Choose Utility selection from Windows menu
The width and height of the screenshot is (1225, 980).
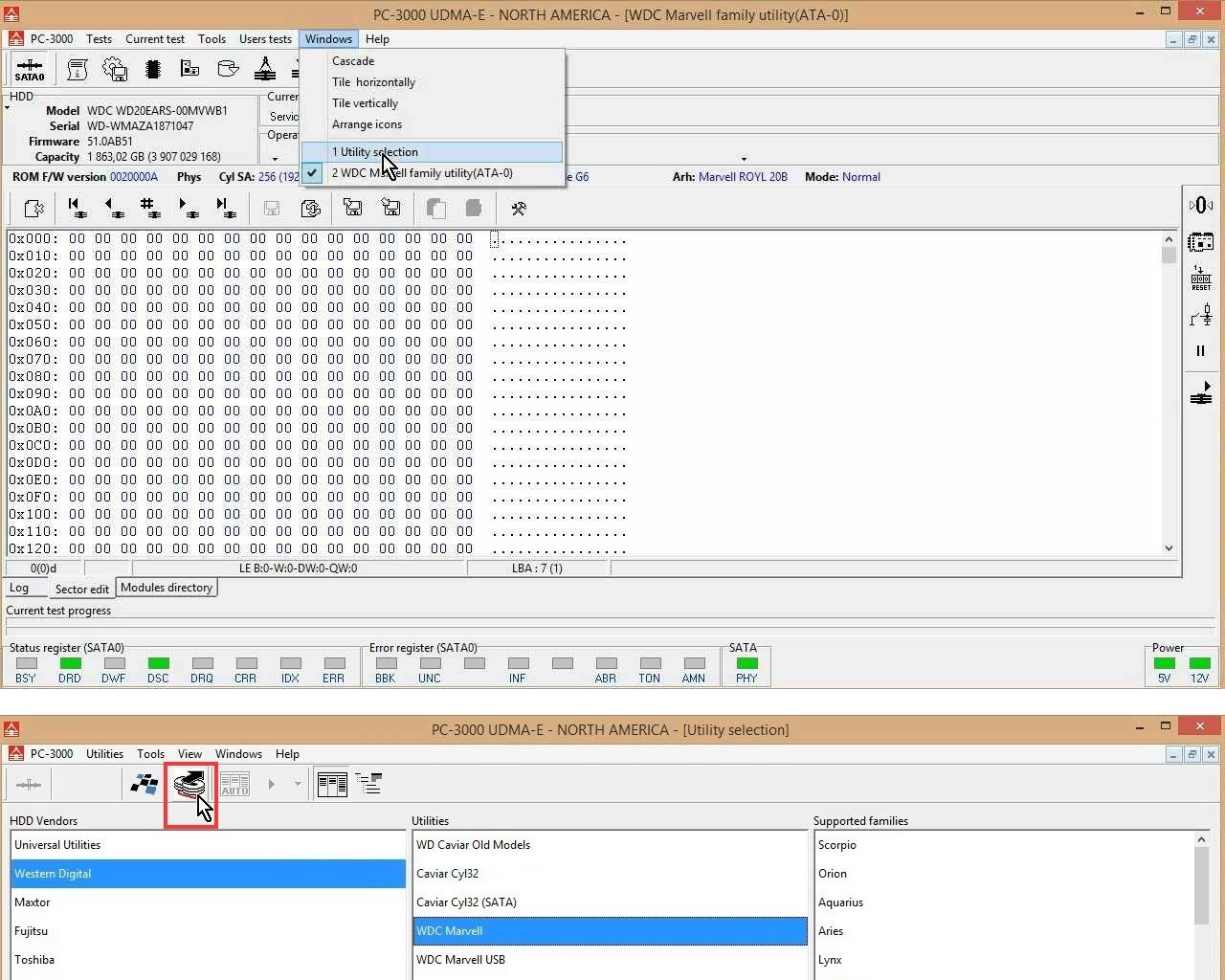point(375,152)
